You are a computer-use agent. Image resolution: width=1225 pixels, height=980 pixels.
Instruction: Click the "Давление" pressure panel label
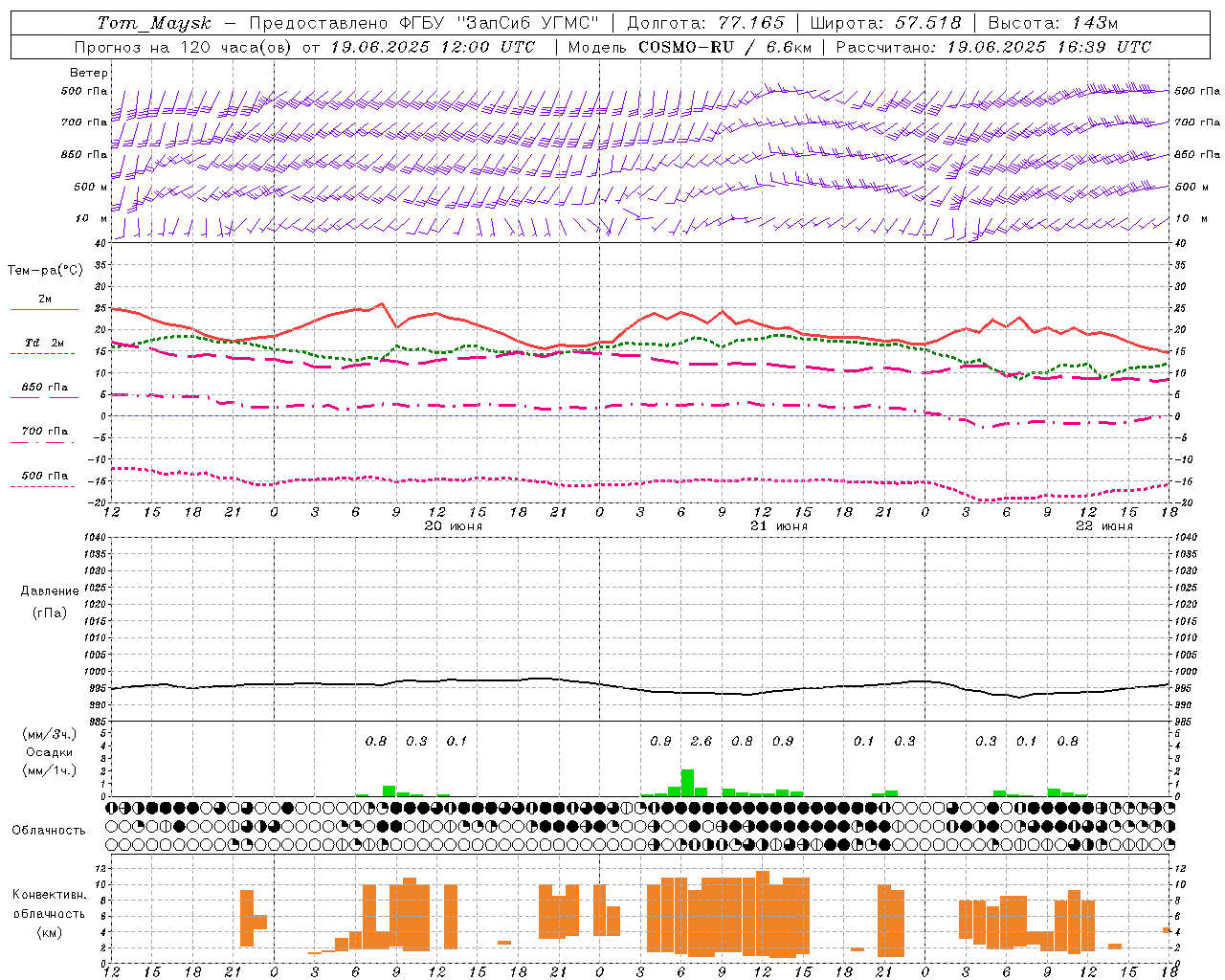pyautogui.click(x=50, y=591)
